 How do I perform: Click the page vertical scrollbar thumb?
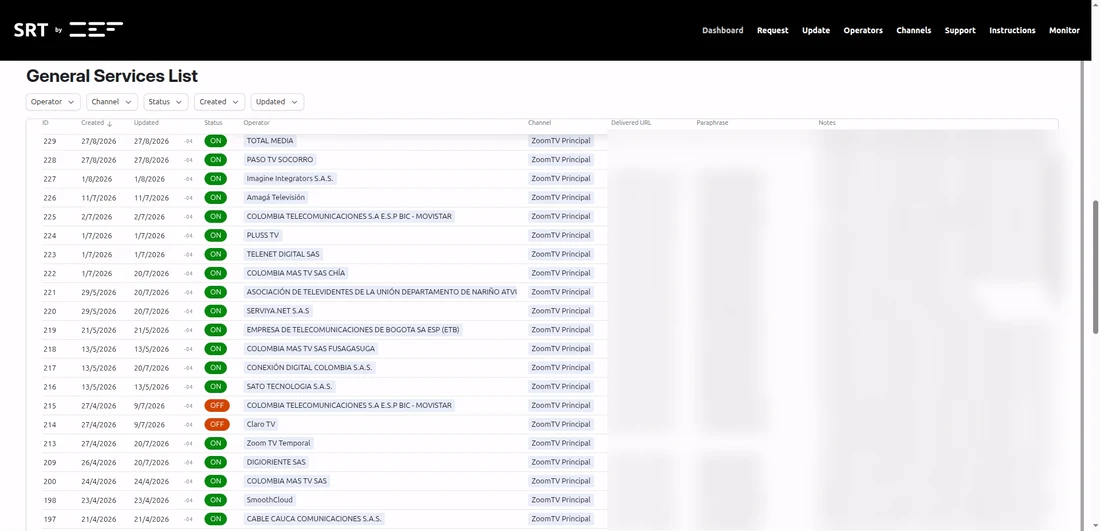[1096, 267]
